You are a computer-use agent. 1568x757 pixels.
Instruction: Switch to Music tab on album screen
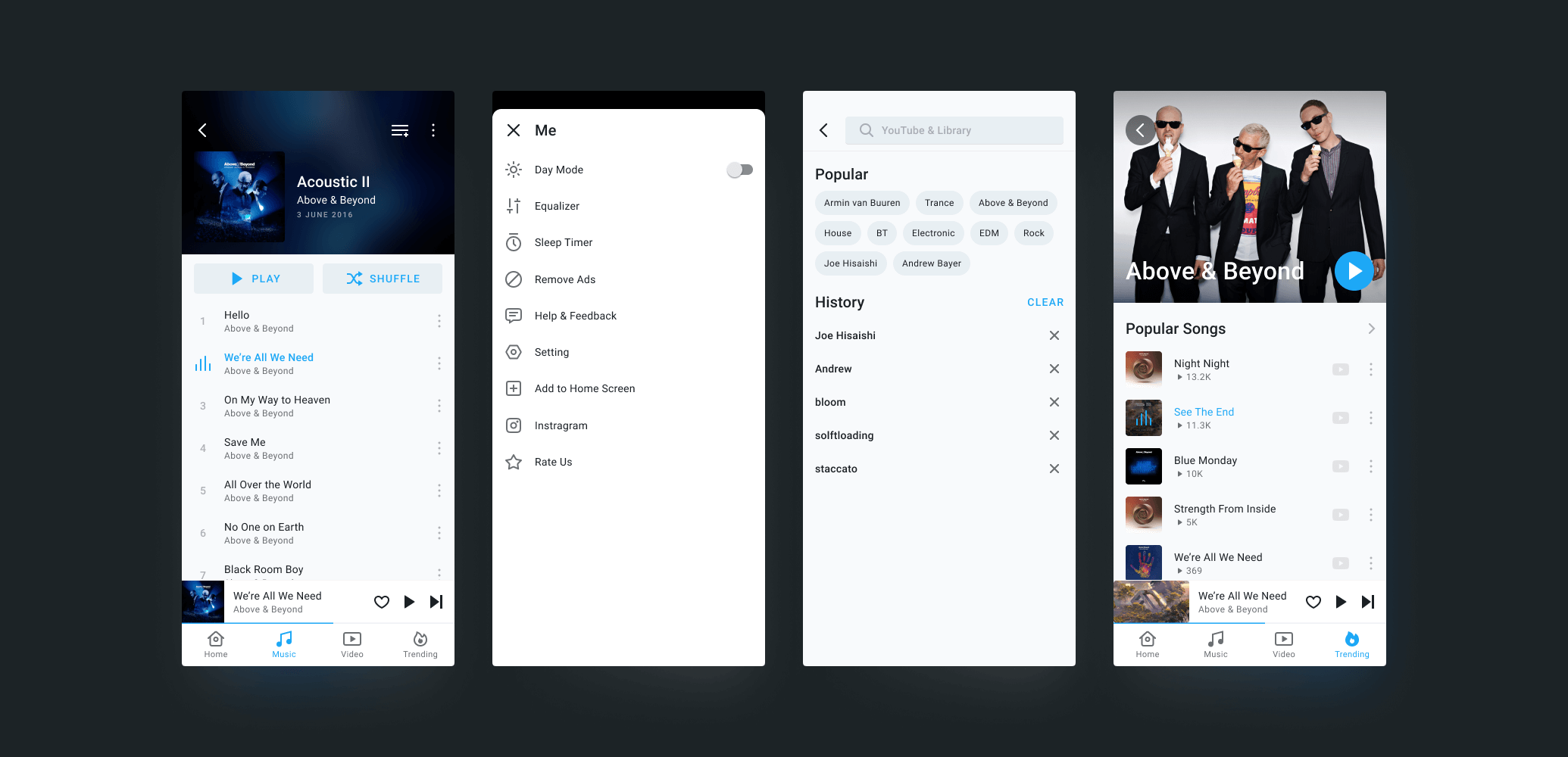[x=284, y=645]
